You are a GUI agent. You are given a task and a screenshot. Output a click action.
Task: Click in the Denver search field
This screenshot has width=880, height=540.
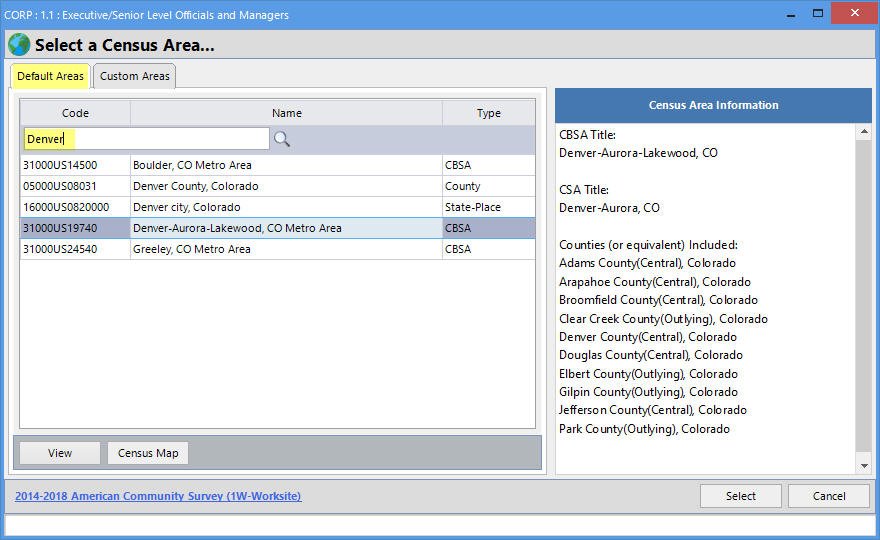[145, 139]
